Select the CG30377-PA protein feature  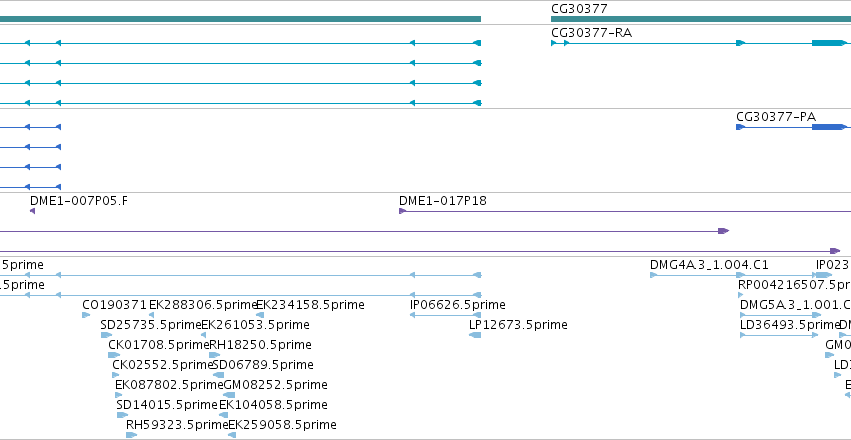click(791, 127)
